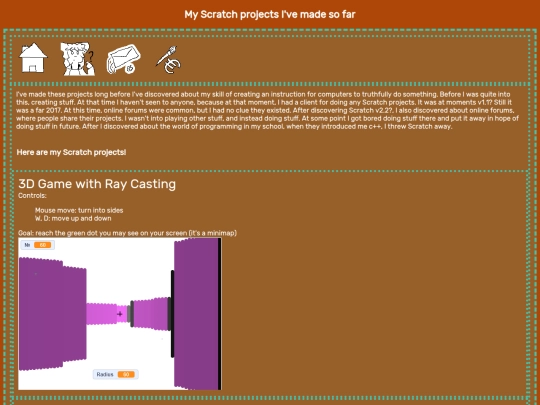Open the home page house icon
Viewport: 540px width, 405px height.
point(33,58)
